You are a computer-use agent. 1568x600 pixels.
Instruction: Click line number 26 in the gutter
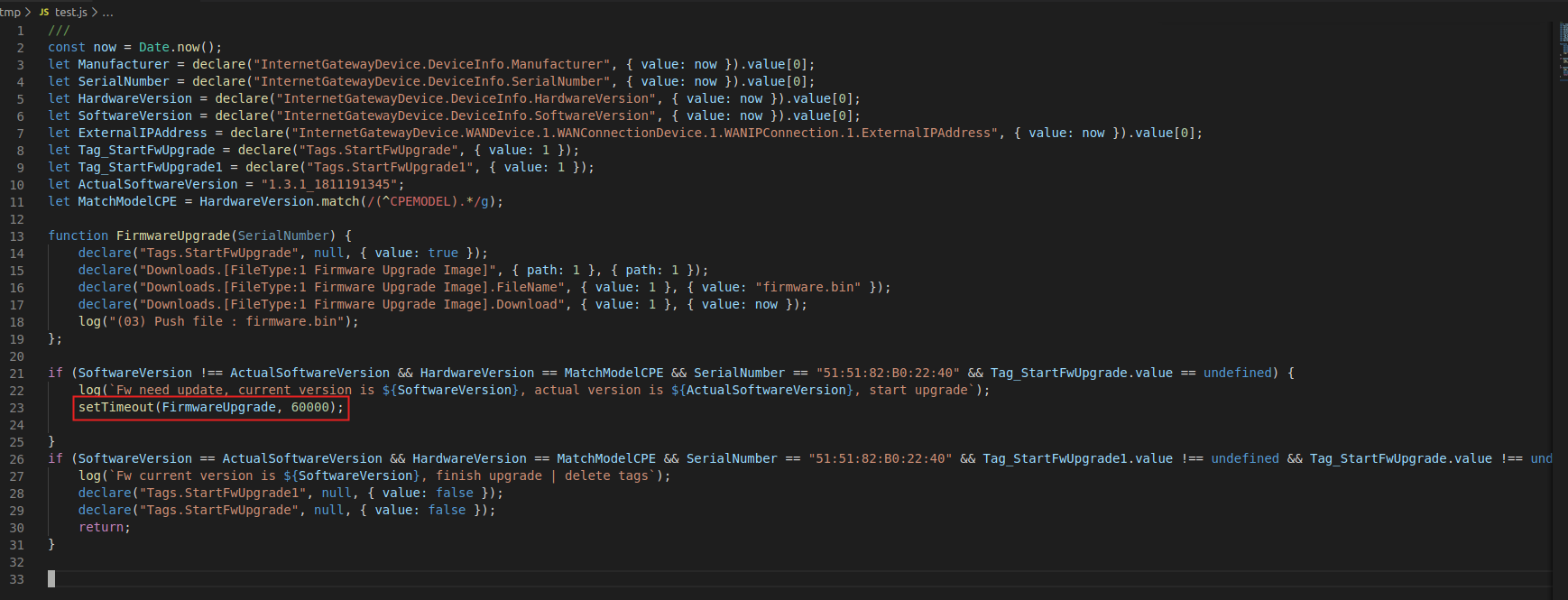(x=17, y=459)
